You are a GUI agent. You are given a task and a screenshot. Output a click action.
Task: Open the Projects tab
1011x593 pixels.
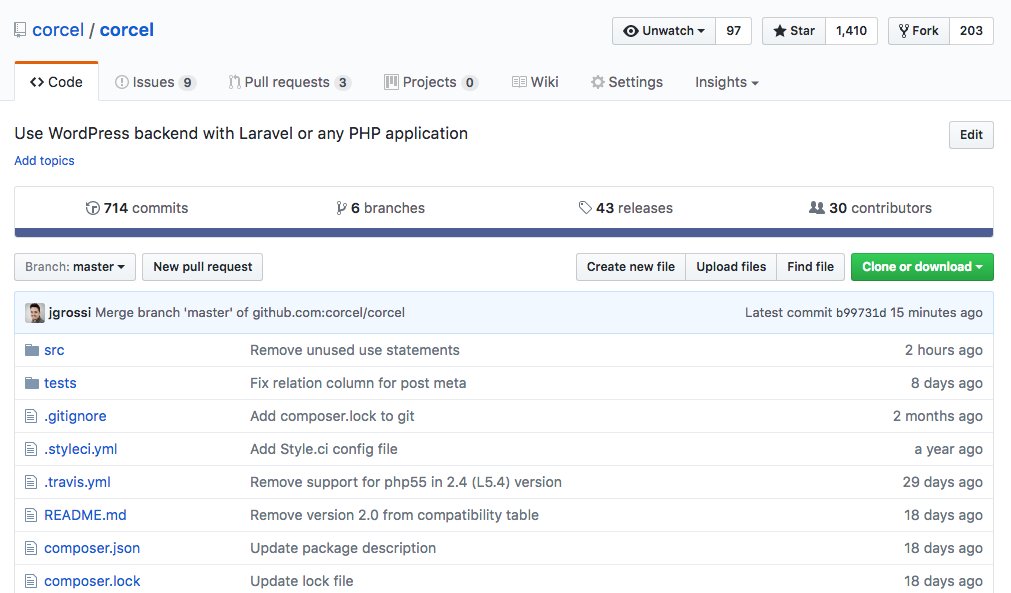pyautogui.click(x=431, y=82)
